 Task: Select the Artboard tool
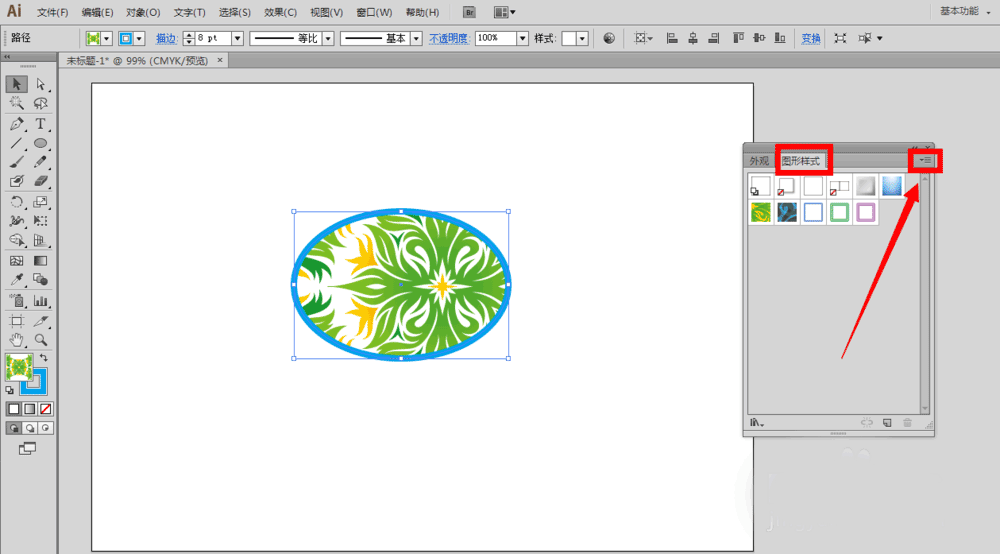point(17,321)
